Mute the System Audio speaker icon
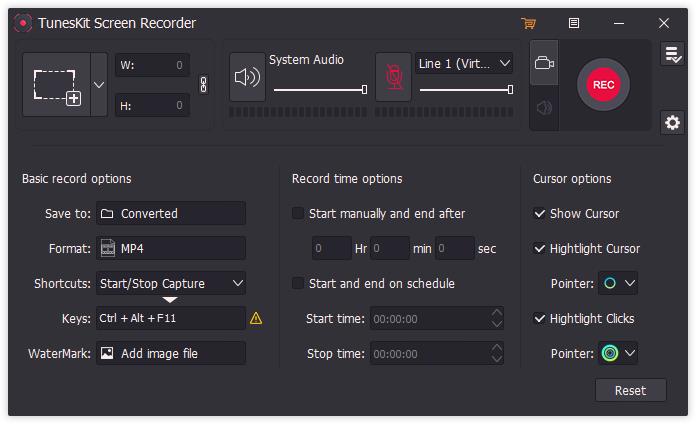 [247, 78]
